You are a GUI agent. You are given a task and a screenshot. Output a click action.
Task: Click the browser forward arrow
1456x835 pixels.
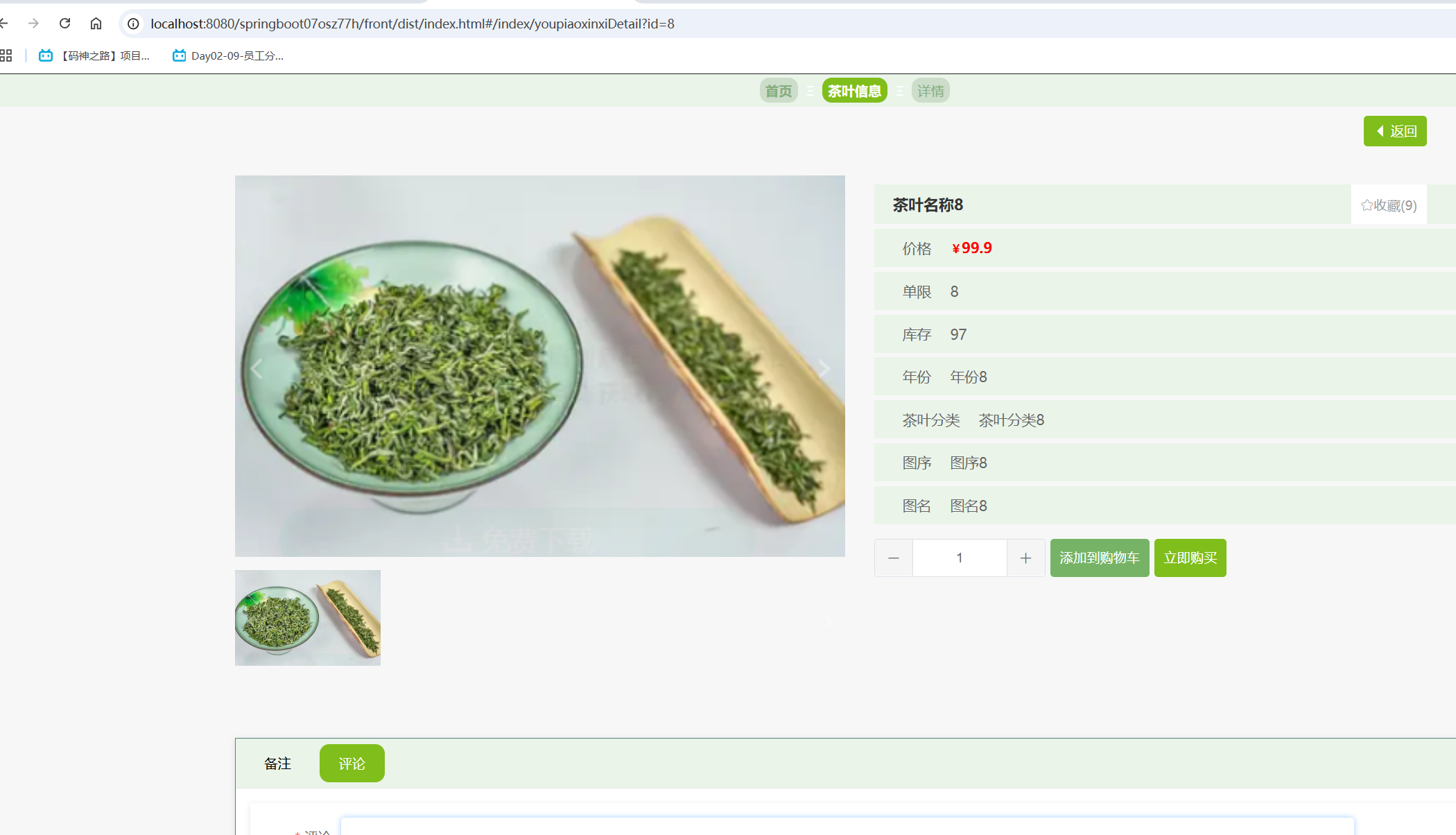pyautogui.click(x=33, y=24)
